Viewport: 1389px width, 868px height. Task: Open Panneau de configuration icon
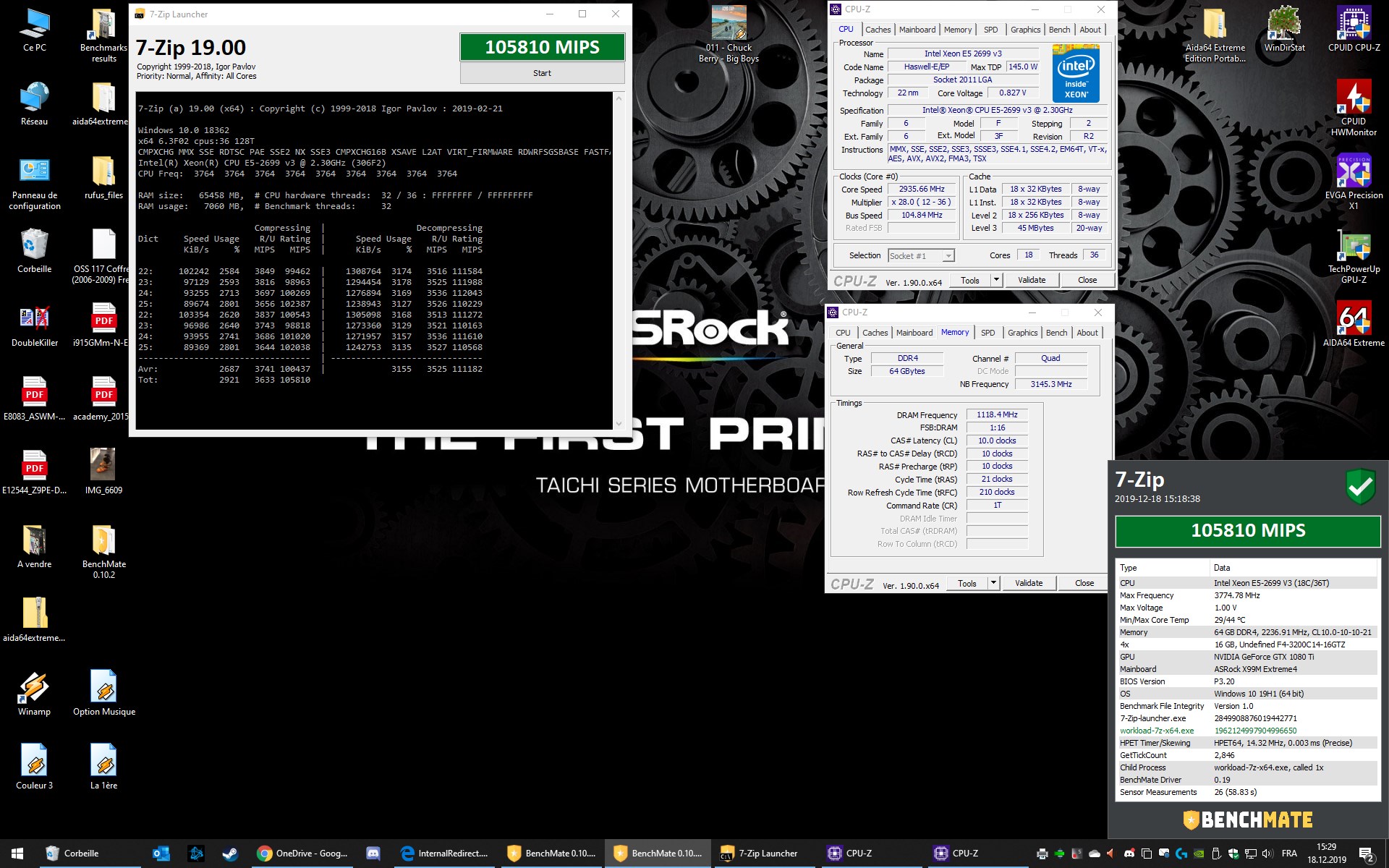coord(34,184)
